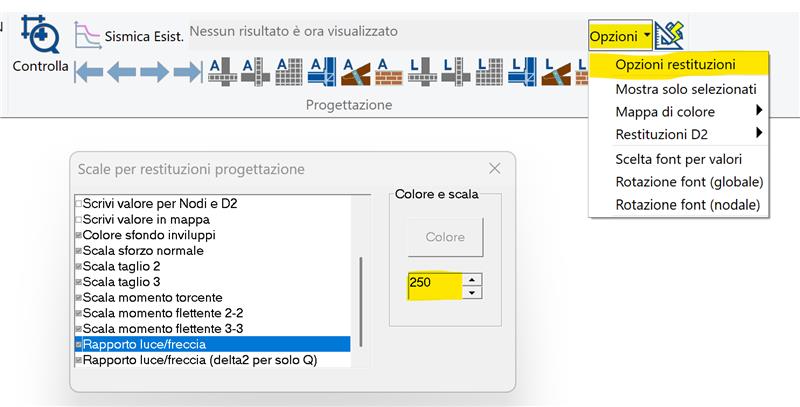Viewport: 800px width, 407px height.
Task: Choose 'Opzioni restituzioni' menu entry
Action: tap(675, 65)
